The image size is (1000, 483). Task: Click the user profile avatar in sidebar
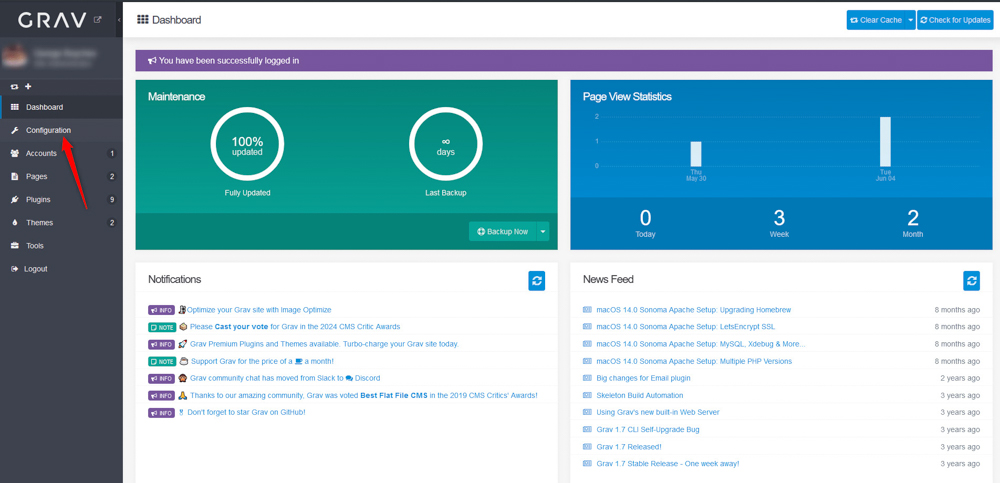click(13, 57)
